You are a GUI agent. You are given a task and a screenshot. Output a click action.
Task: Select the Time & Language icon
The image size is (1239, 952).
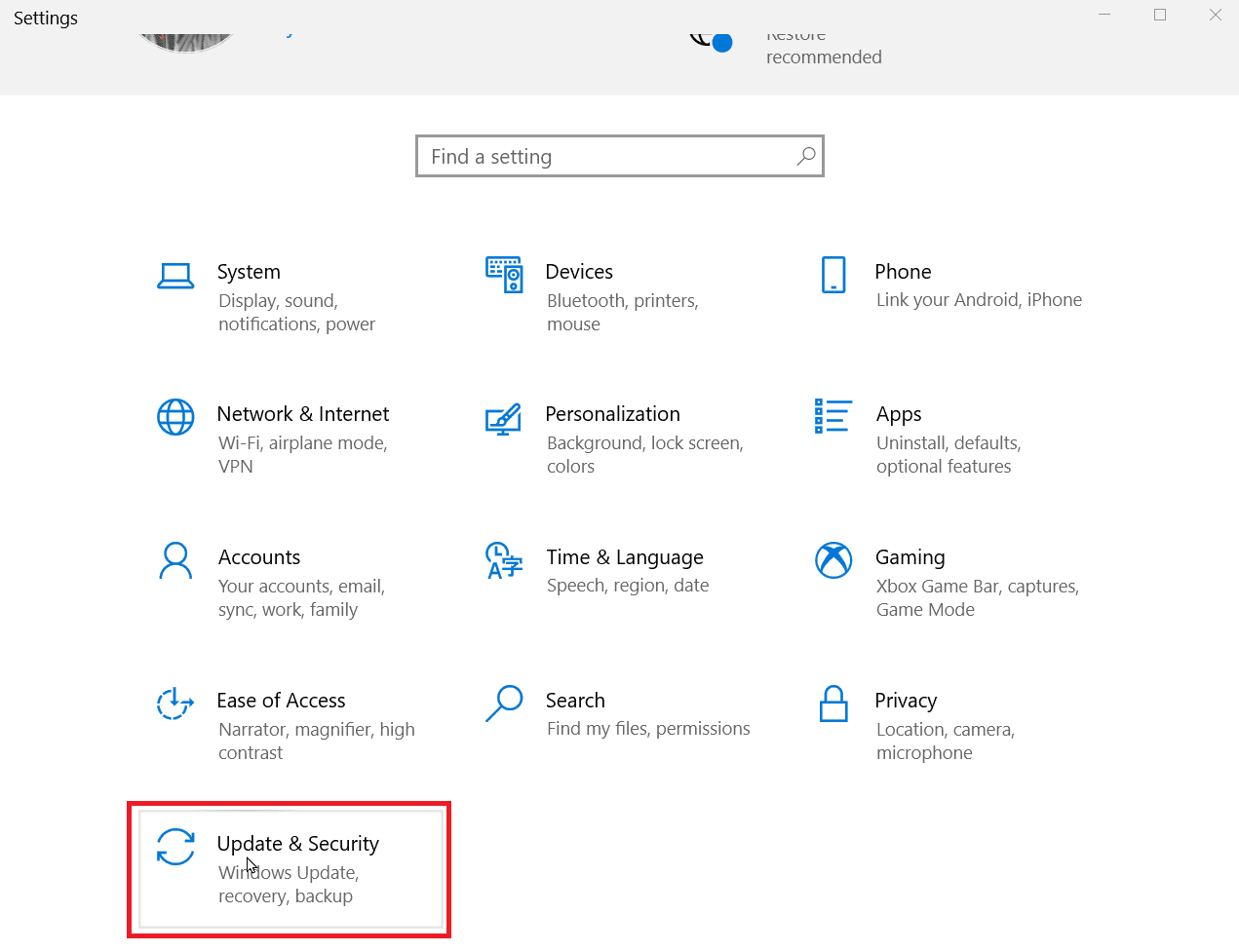(x=504, y=560)
